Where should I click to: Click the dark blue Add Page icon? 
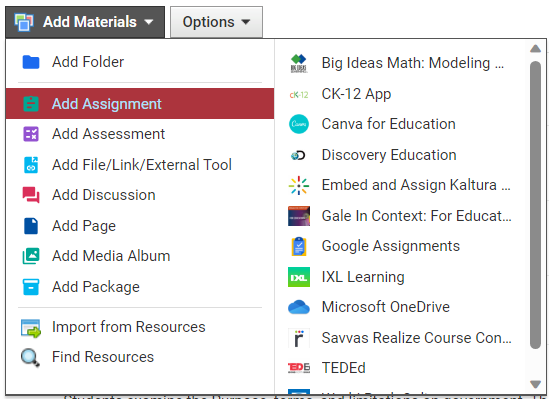[31, 226]
